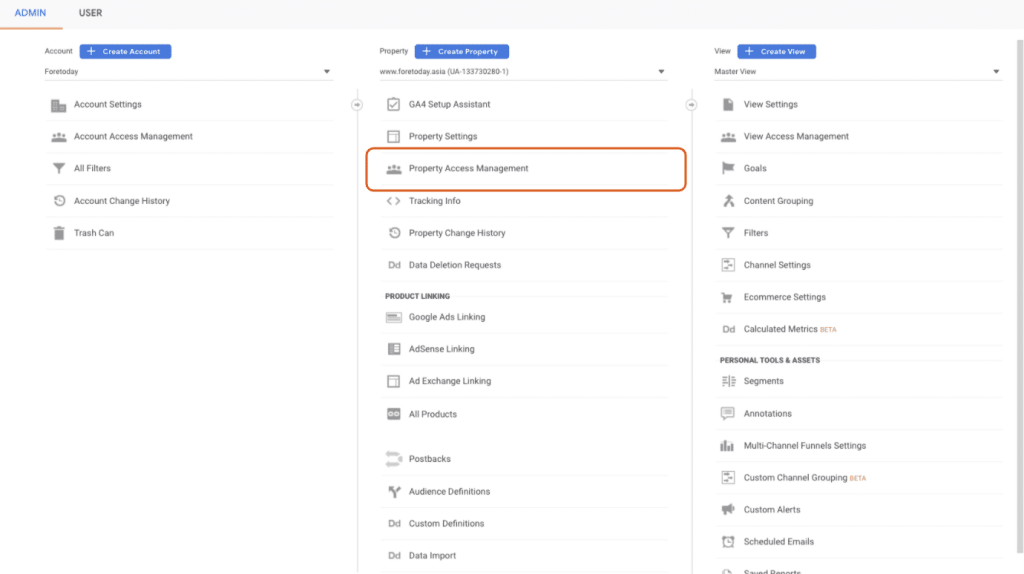
Task: Click the All Filters funnel icon
Action: [x=58, y=169]
